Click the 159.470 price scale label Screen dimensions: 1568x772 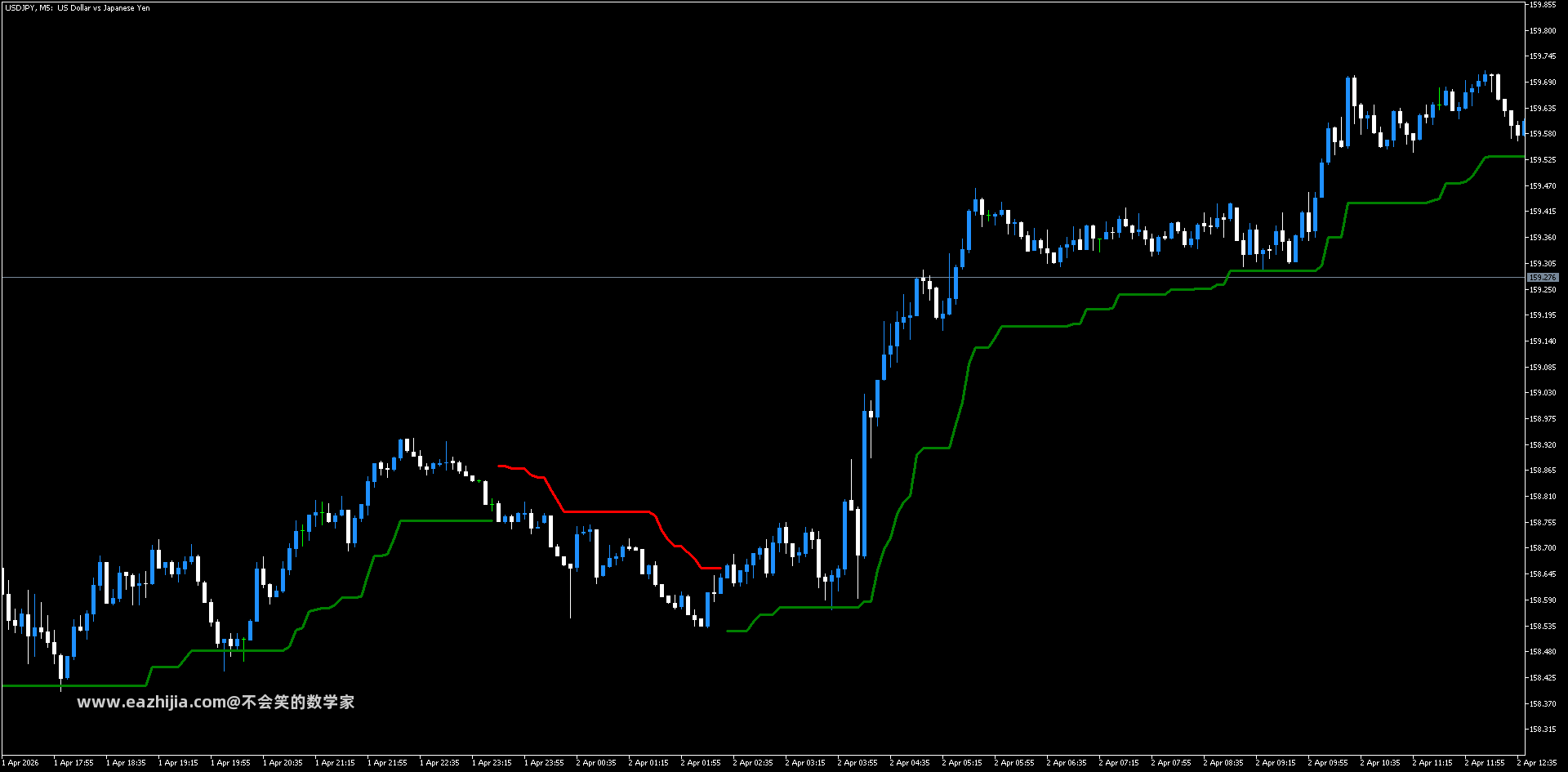(x=1543, y=186)
